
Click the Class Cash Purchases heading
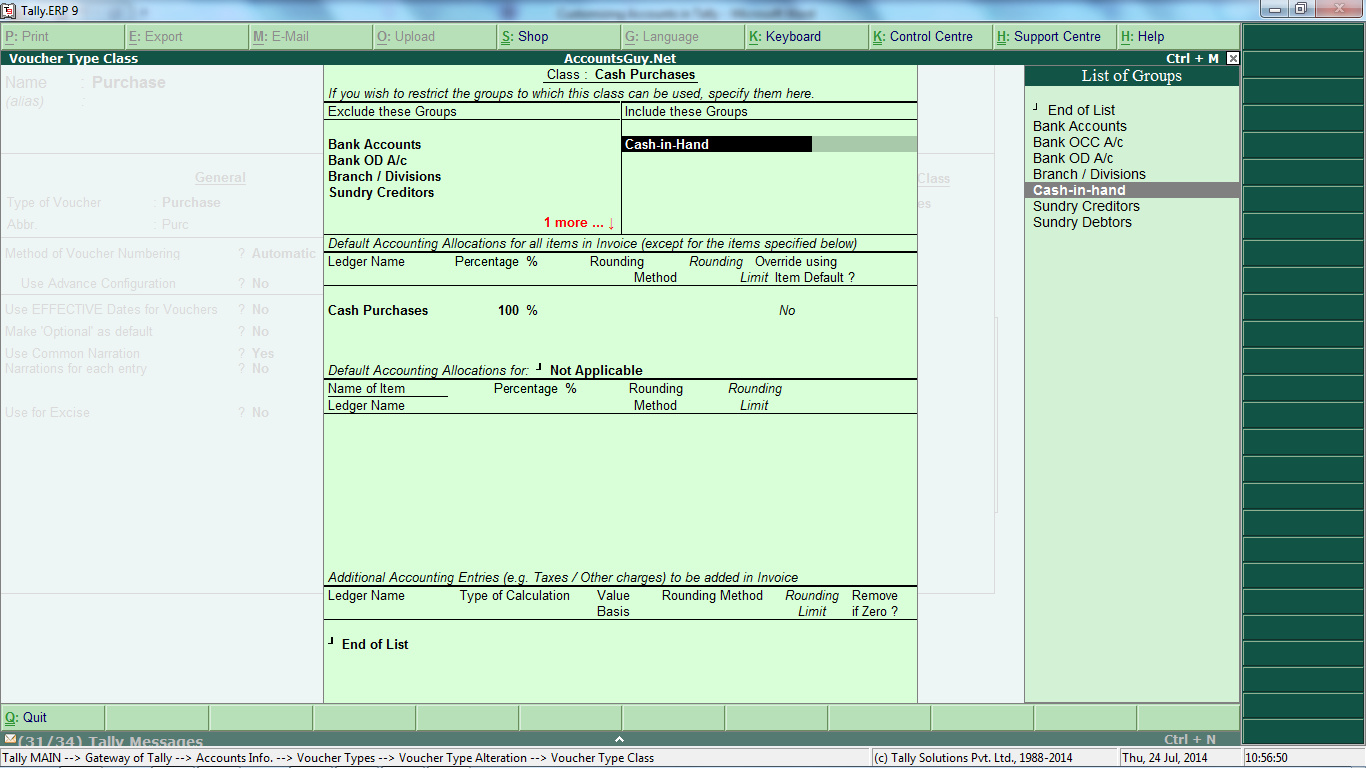point(621,75)
